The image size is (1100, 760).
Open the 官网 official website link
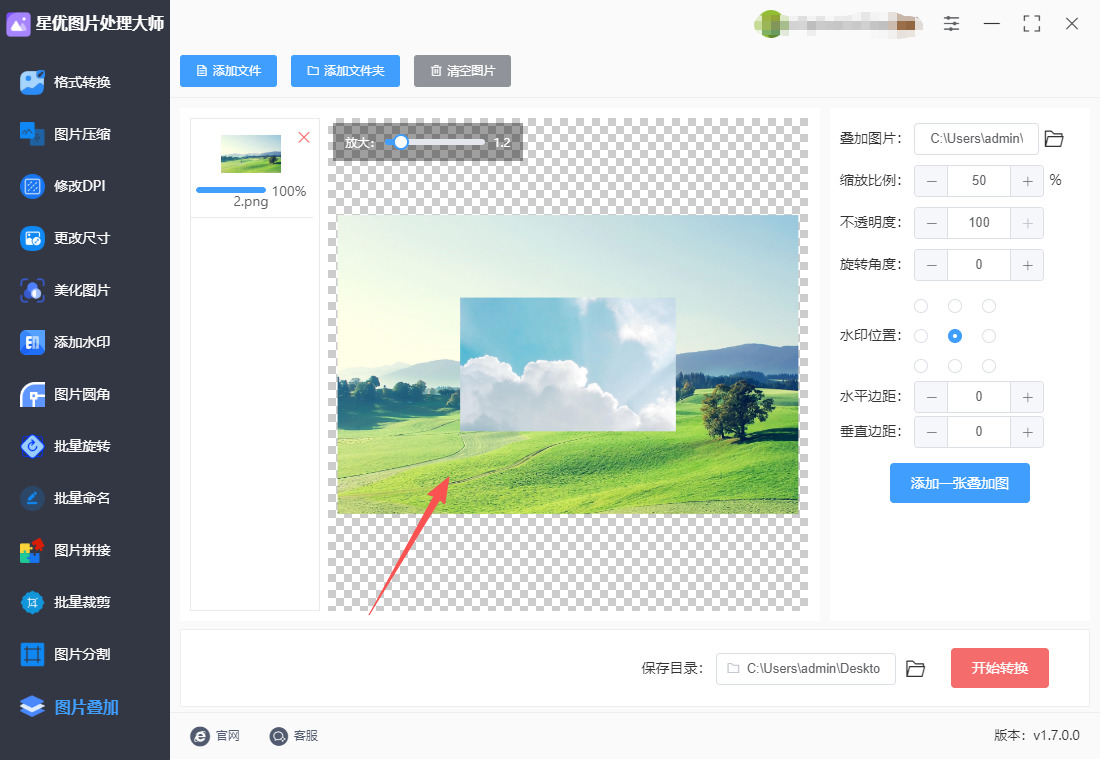click(x=215, y=735)
